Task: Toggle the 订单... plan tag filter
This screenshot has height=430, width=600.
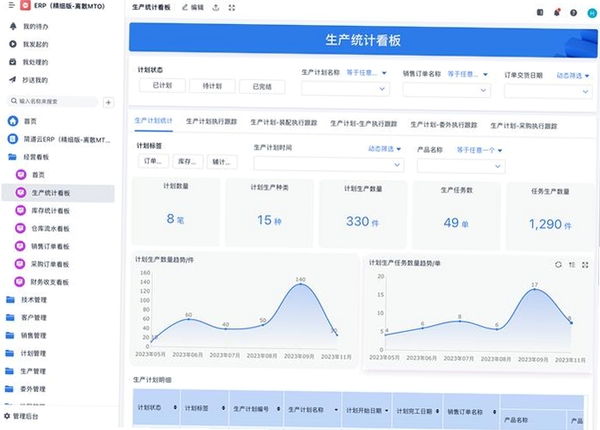Action: (153, 161)
